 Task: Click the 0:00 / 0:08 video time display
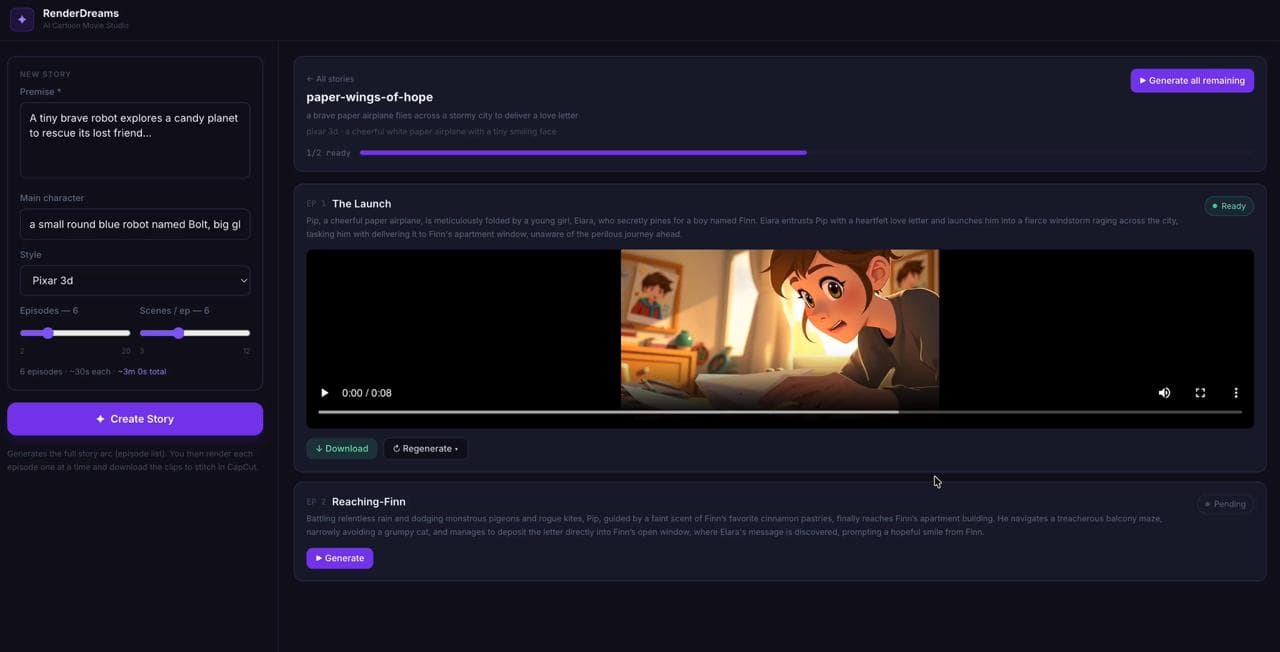point(367,393)
